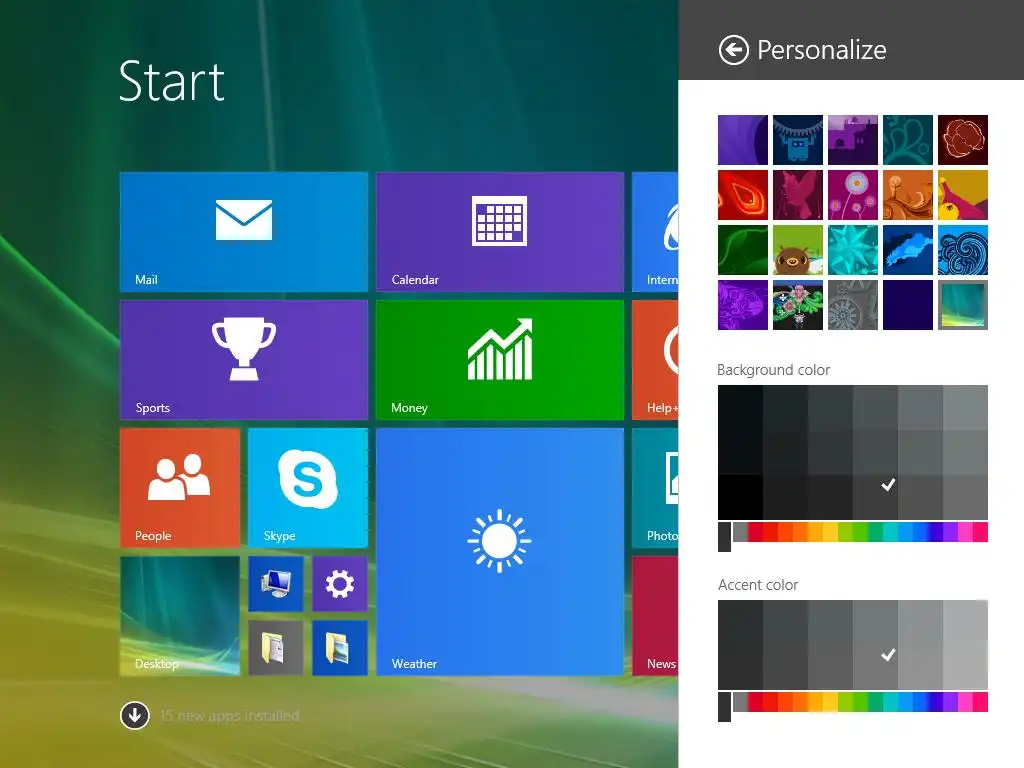Select the purple castle silhouette background
Viewport: 1024px width, 768px height.
(x=853, y=140)
